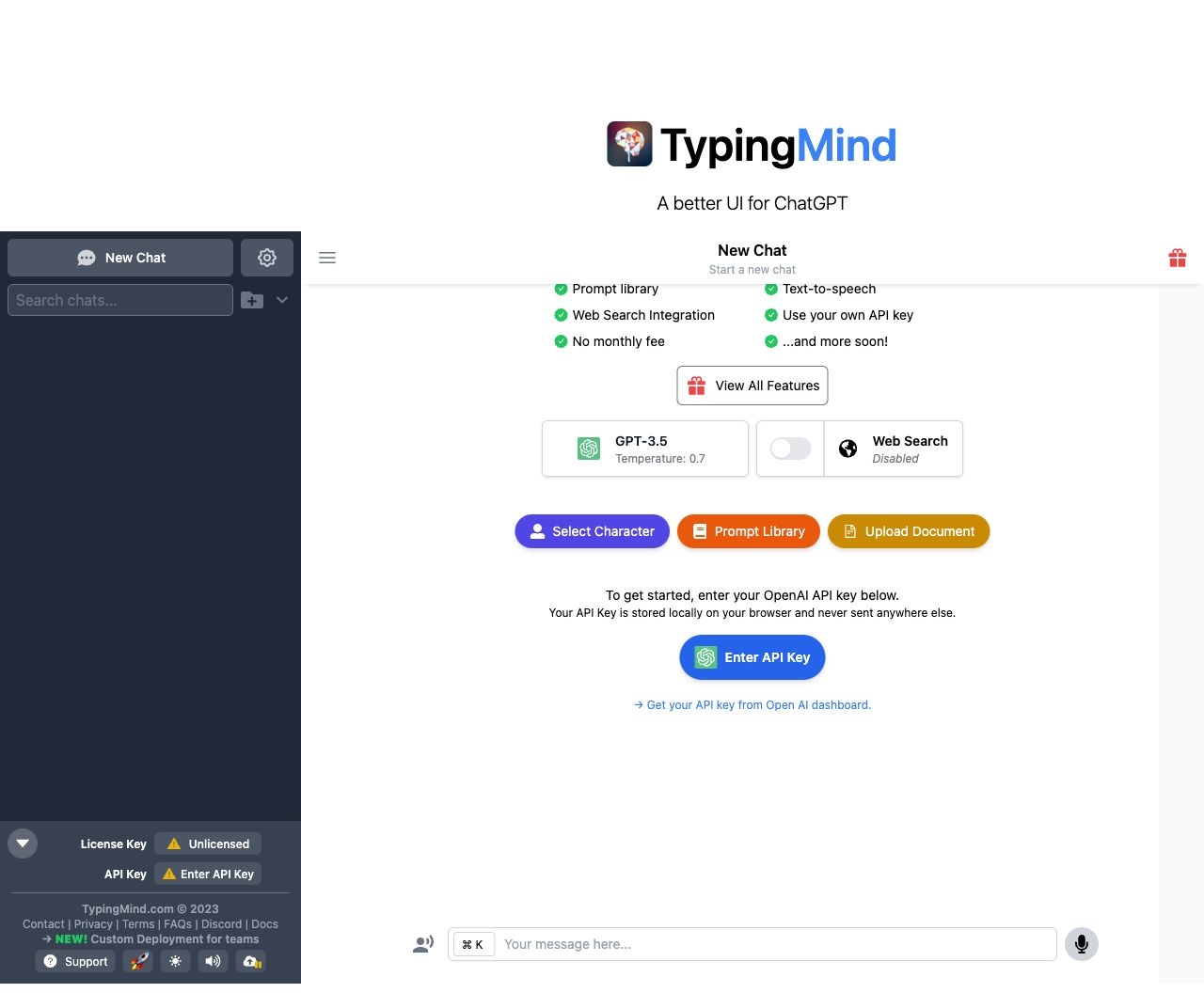The image size is (1204, 993).
Task: Open settings with the gear icon
Action: (x=267, y=258)
